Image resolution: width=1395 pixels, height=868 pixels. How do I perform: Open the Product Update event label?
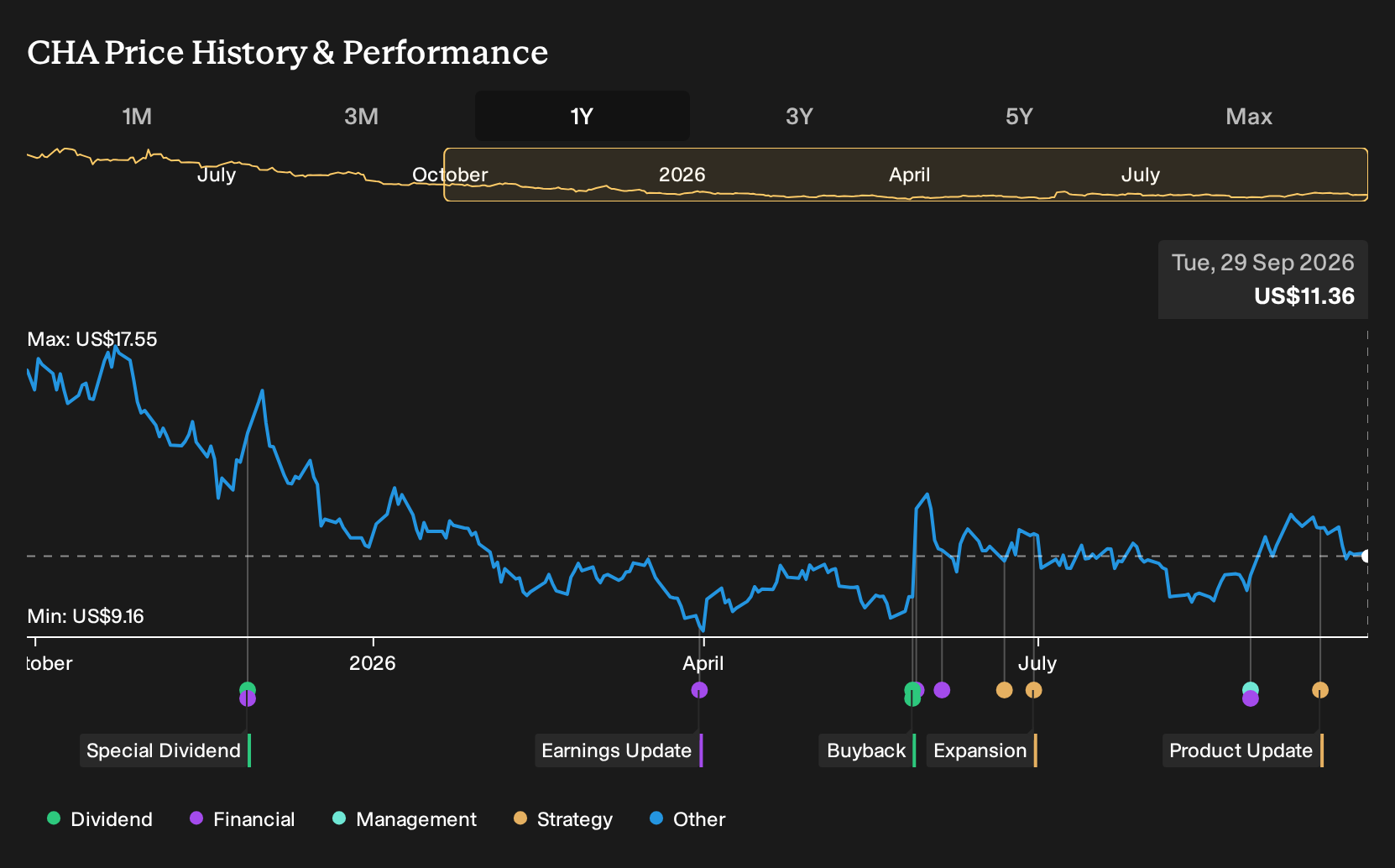1243,750
